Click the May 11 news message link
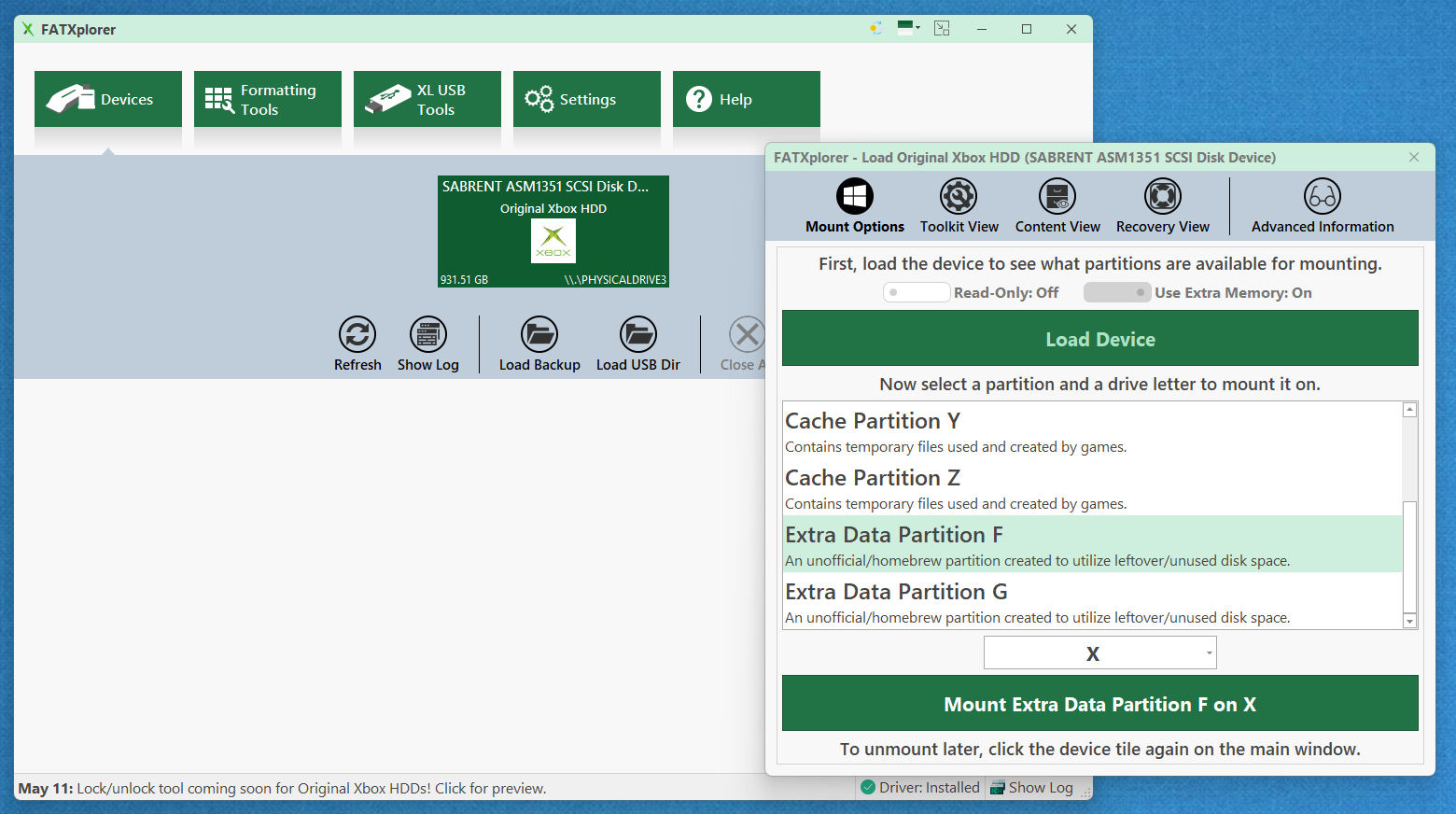The width and height of the screenshot is (1456, 814). tap(282, 789)
